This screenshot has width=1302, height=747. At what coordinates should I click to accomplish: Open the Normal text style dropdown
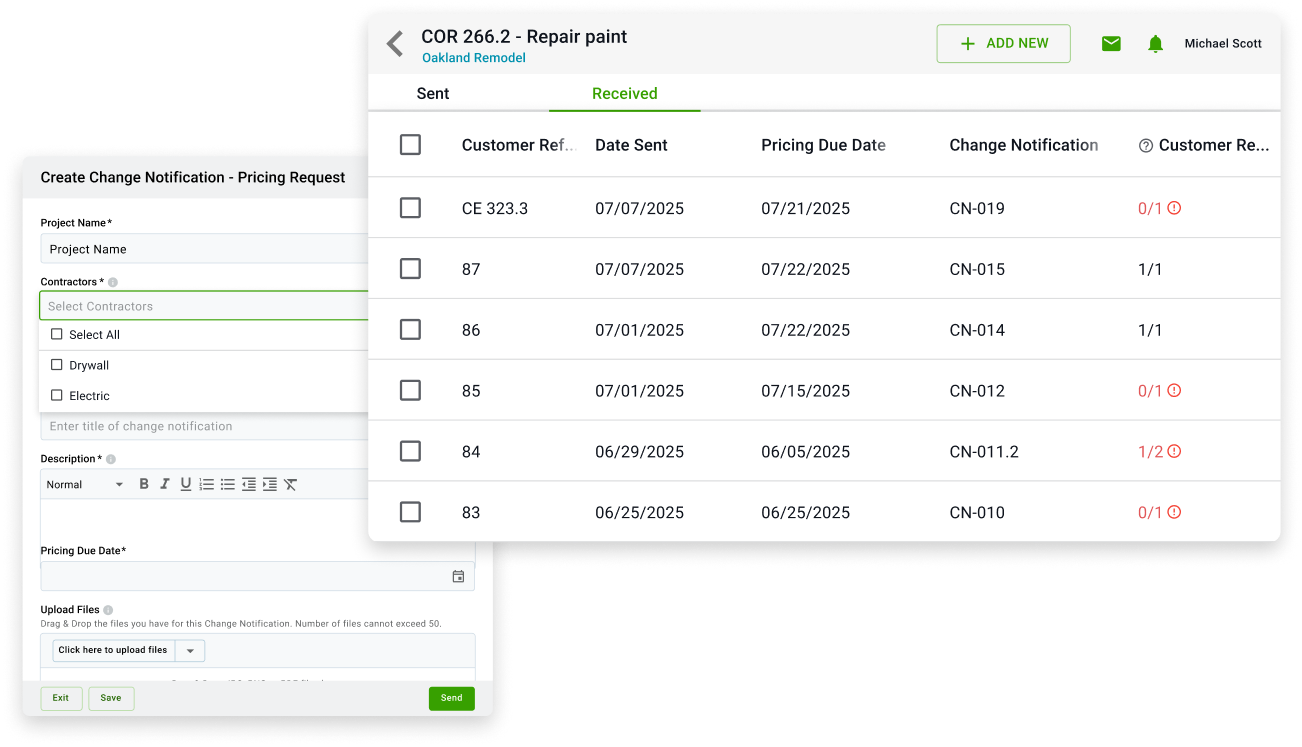click(84, 484)
